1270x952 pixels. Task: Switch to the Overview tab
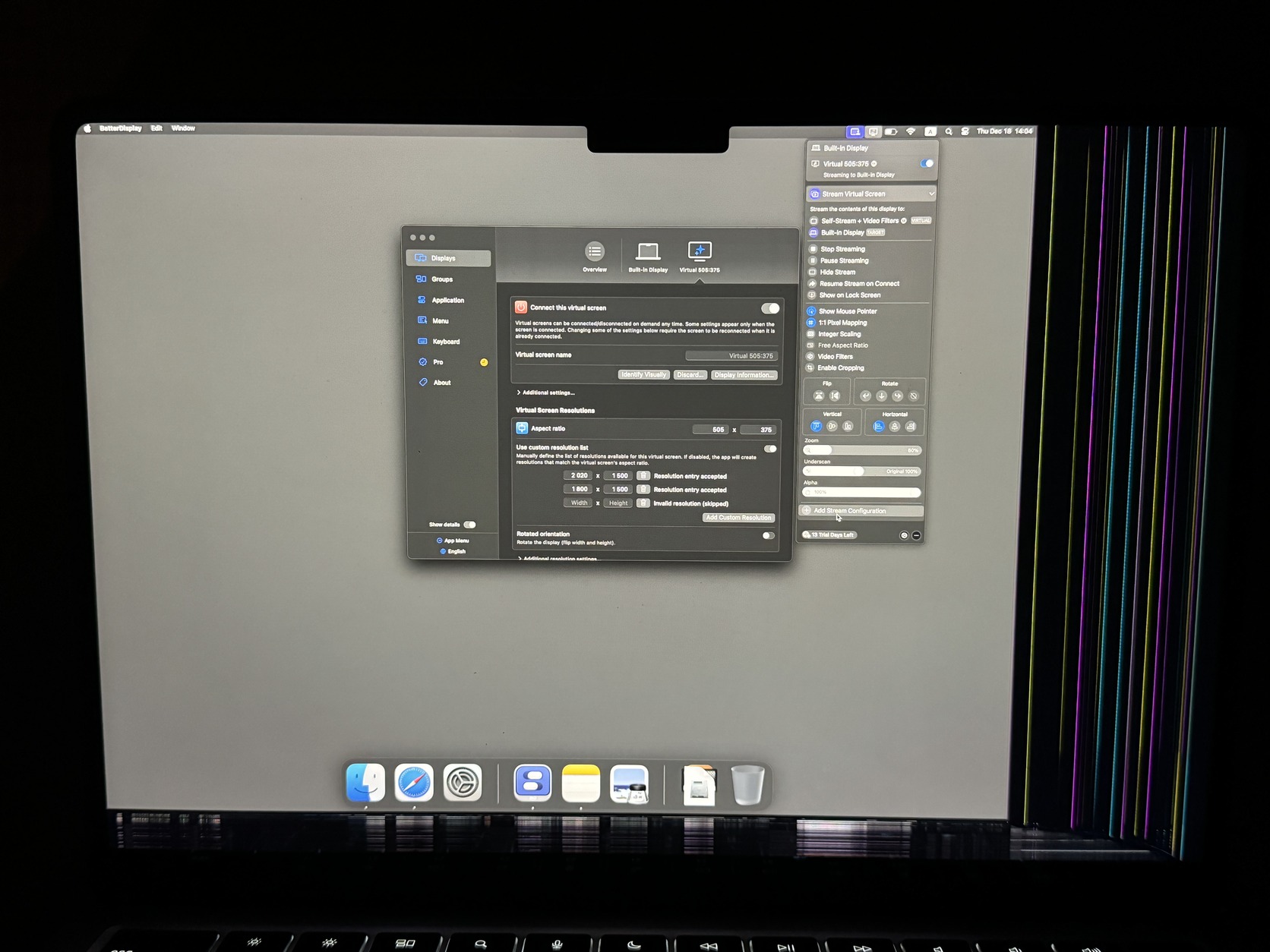pyautogui.click(x=595, y=257)
